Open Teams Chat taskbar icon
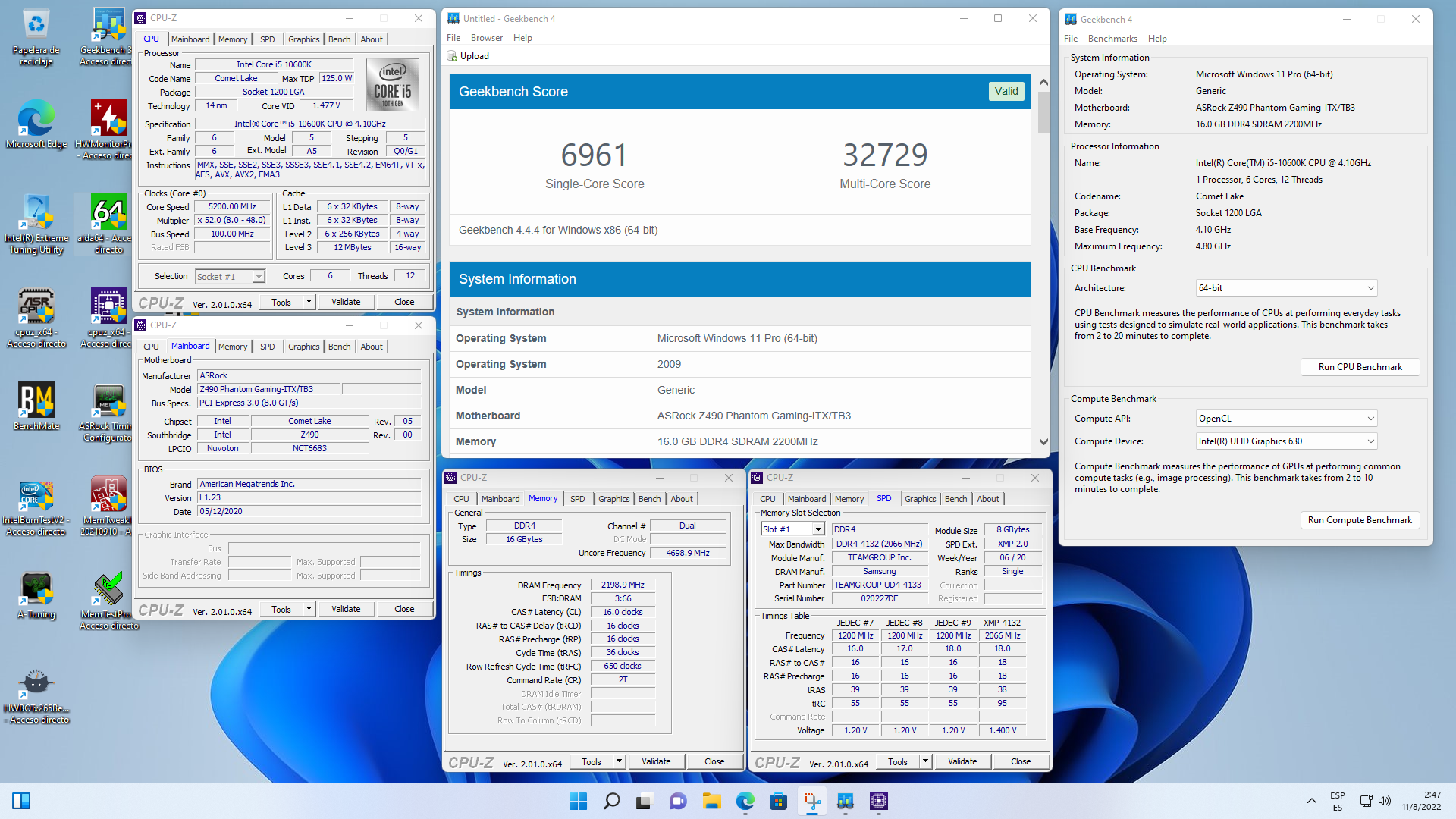The image size is (1456, 819). (678, 801)
